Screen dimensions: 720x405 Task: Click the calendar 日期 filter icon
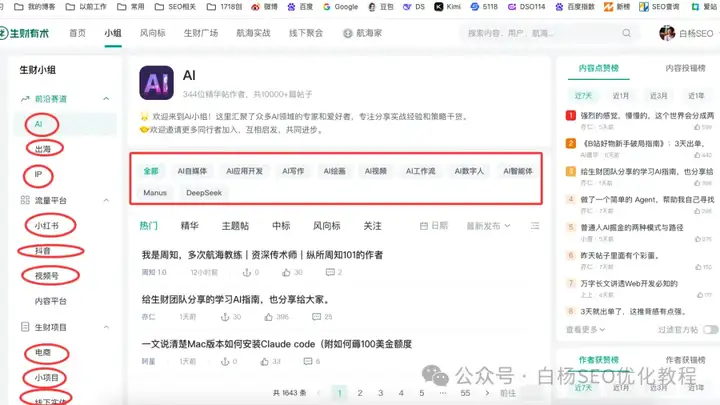click(x=424, y=225)
